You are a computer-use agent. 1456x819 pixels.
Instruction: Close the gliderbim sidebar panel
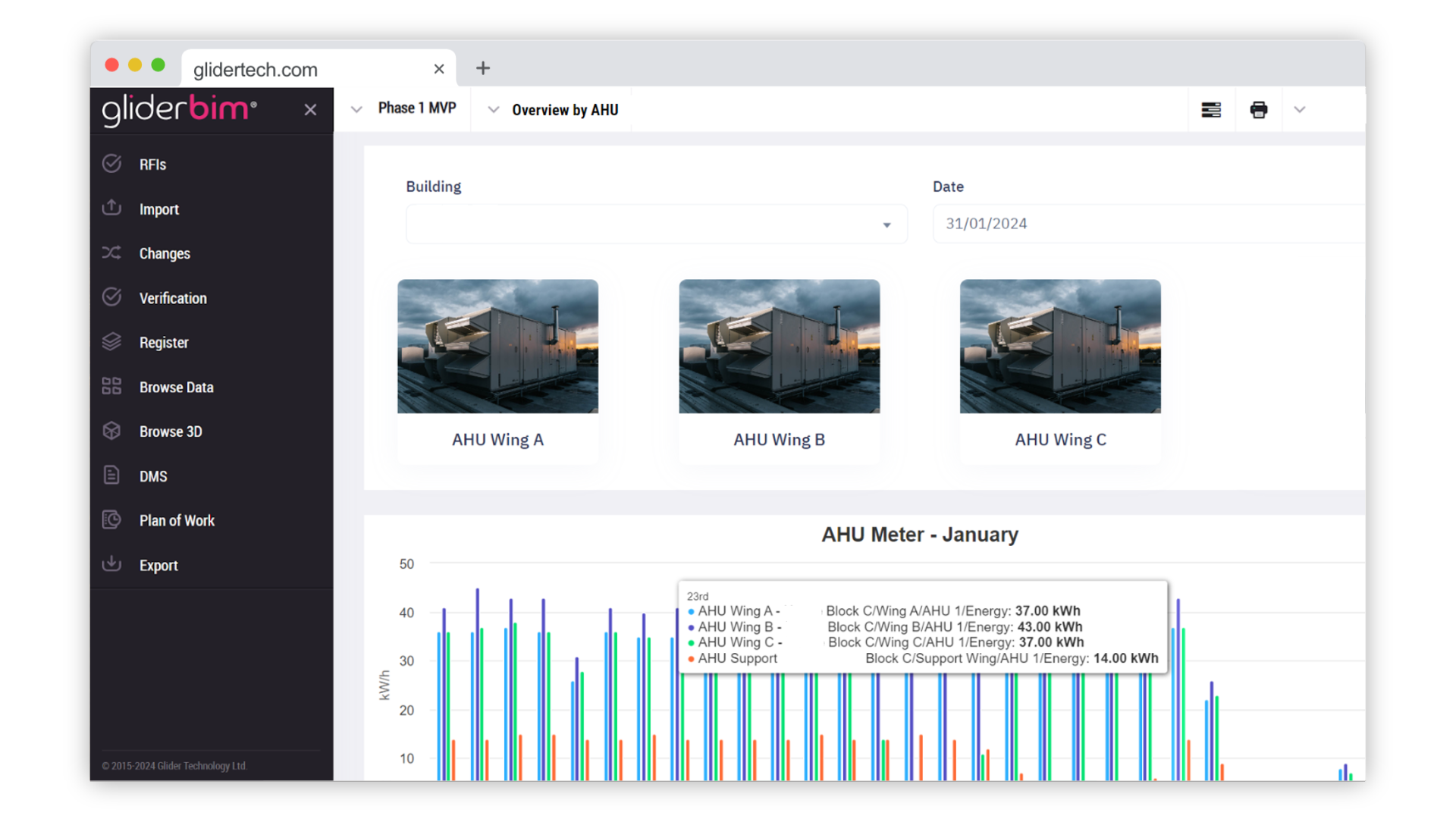pyautogui.click(x=310, y=110)
